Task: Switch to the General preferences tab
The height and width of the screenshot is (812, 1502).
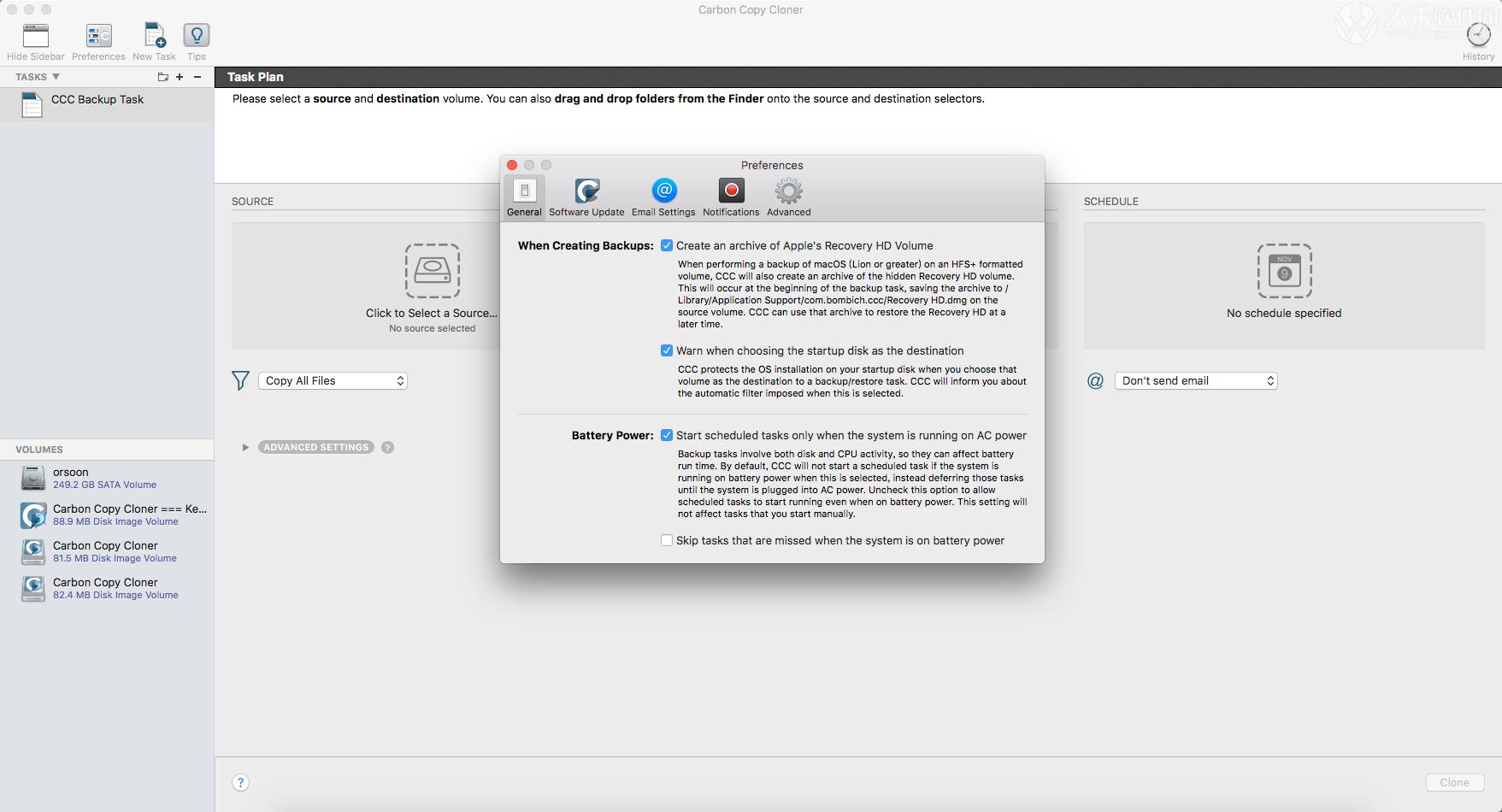Action: click(x=524, y=197)
